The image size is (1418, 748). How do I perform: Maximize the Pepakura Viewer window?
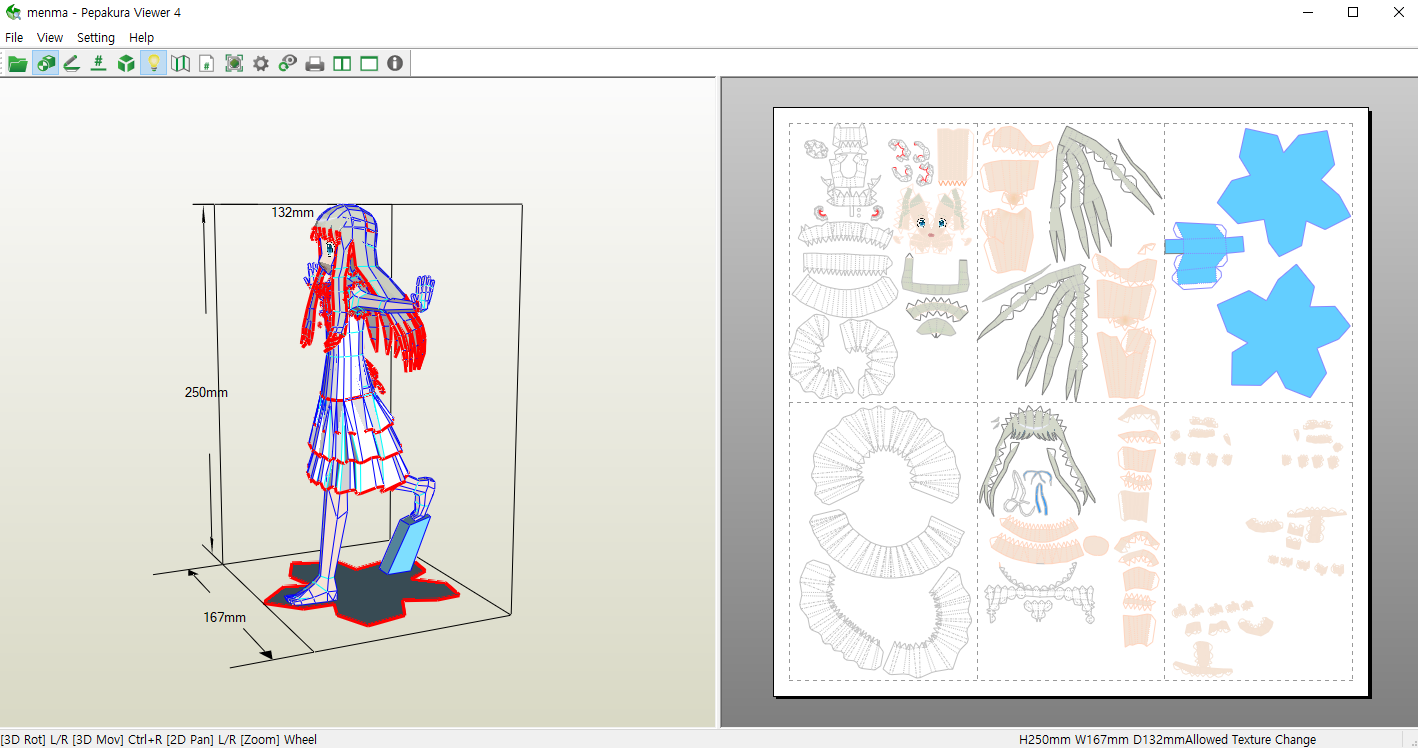1353,12
